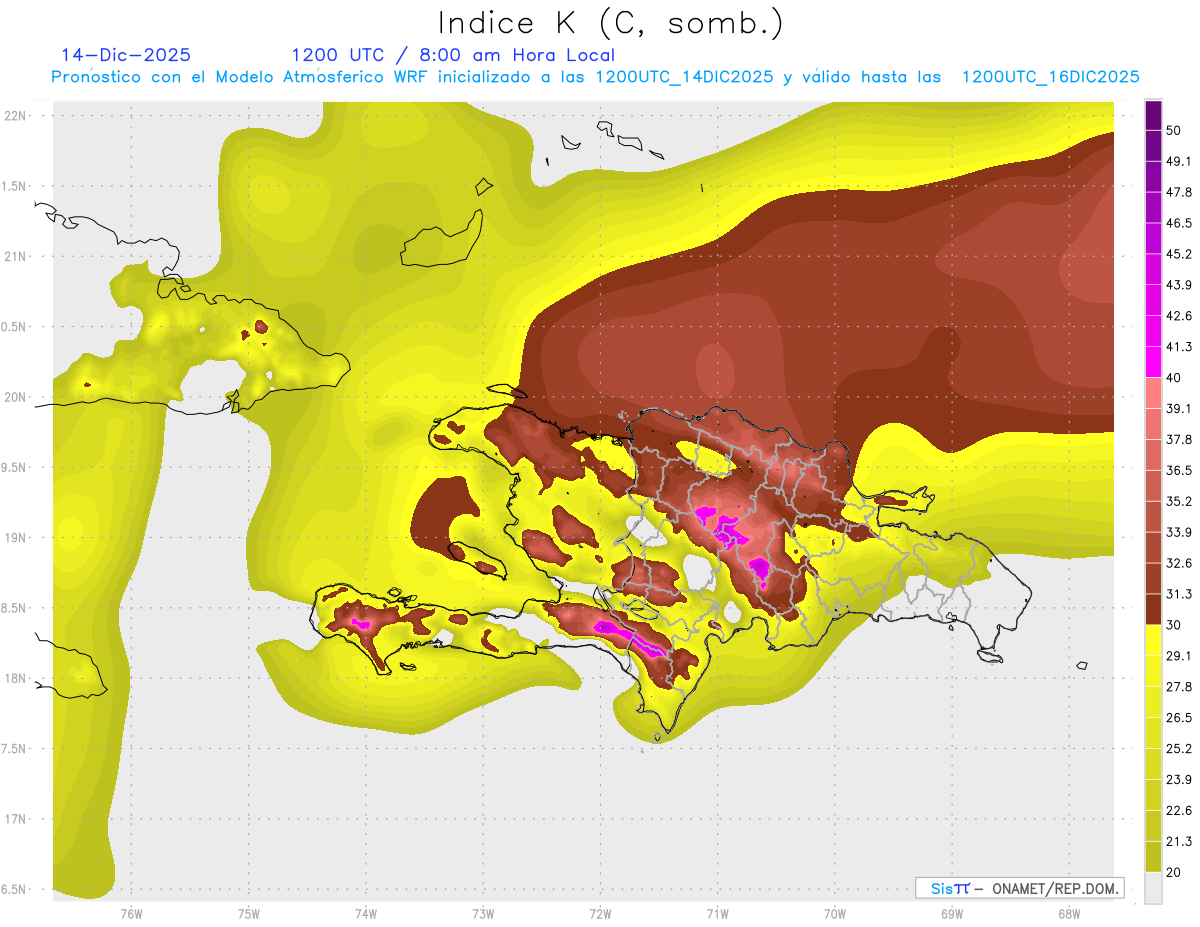Click the "9.5N" latitude label
This screenshot has width=1200, height=927.
click(x=15, y=467)
